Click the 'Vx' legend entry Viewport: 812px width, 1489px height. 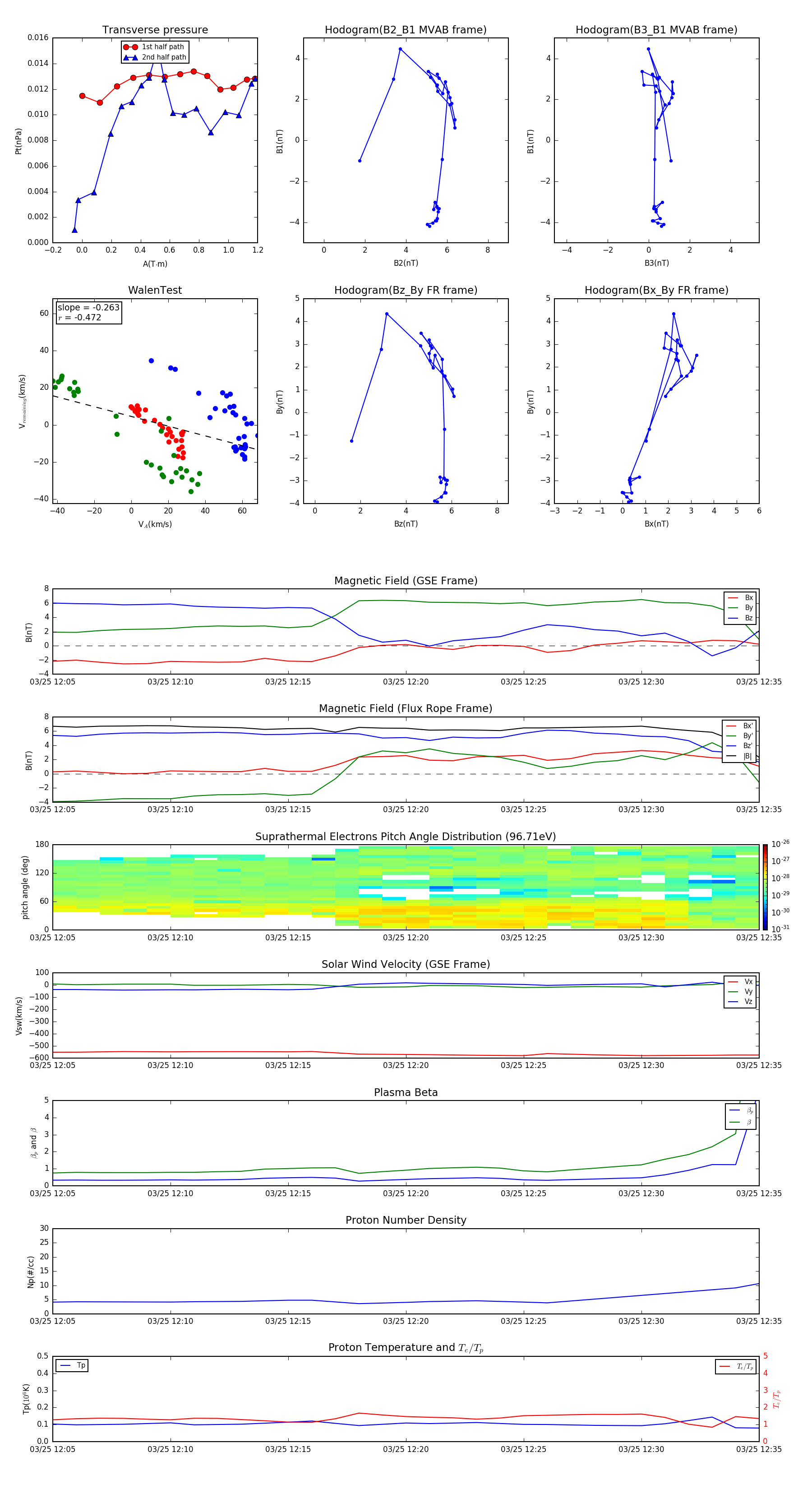[x=740, y=981]
